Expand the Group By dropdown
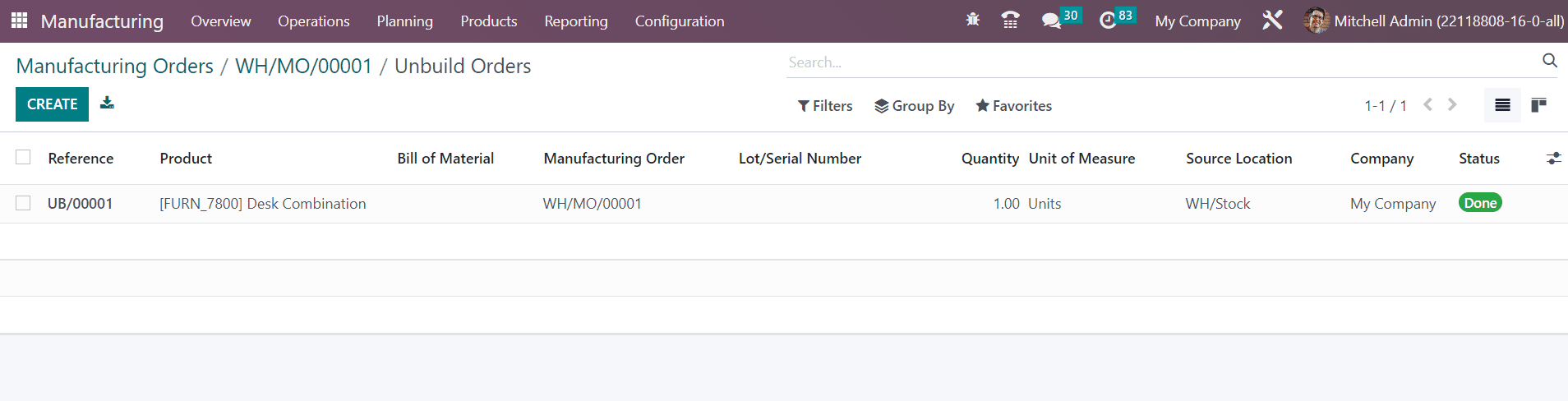The image size is (1568, 401). 915,106
